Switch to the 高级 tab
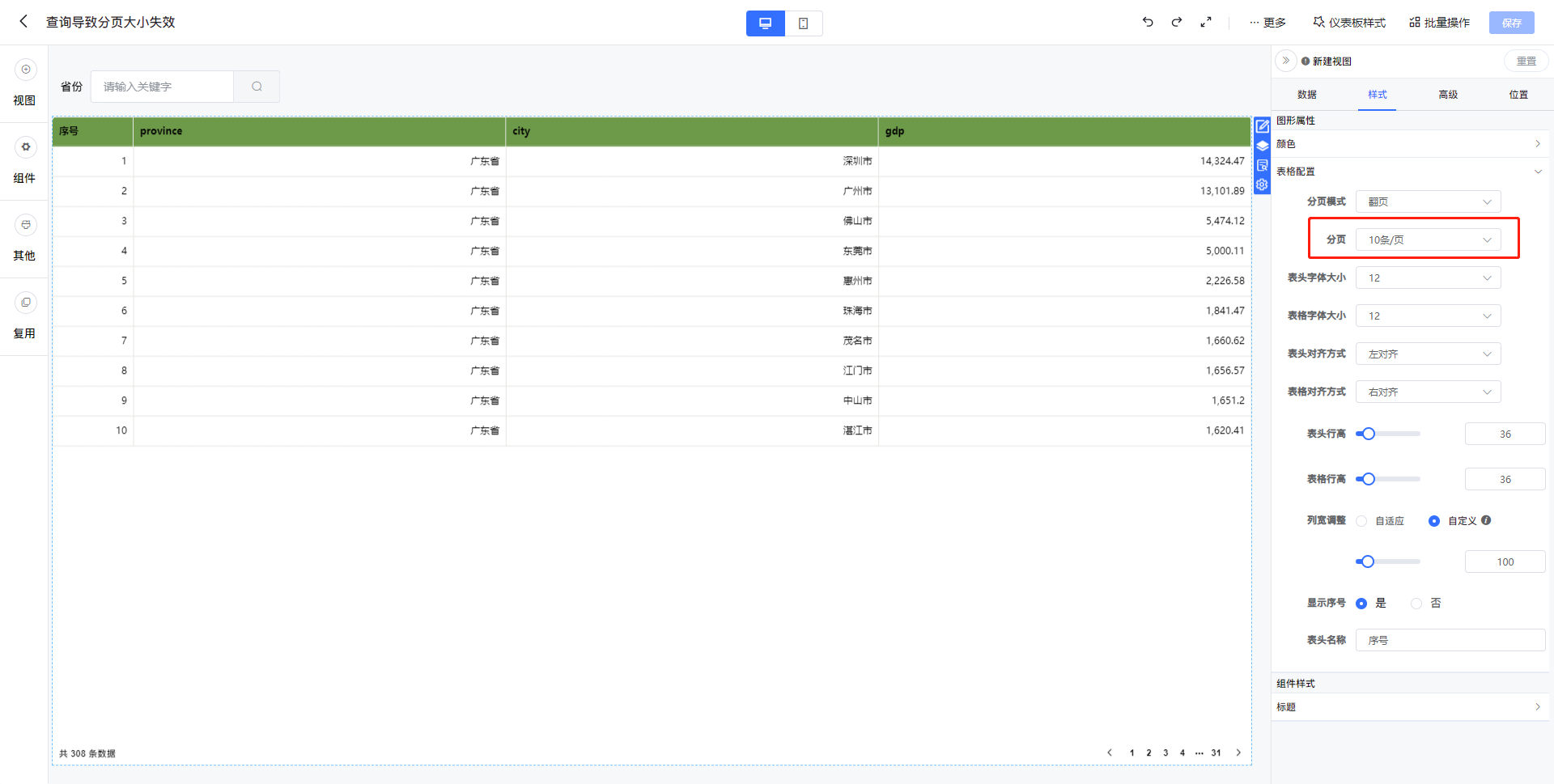The height and width of the screenshot is (784, 1554). [1448, 95]
